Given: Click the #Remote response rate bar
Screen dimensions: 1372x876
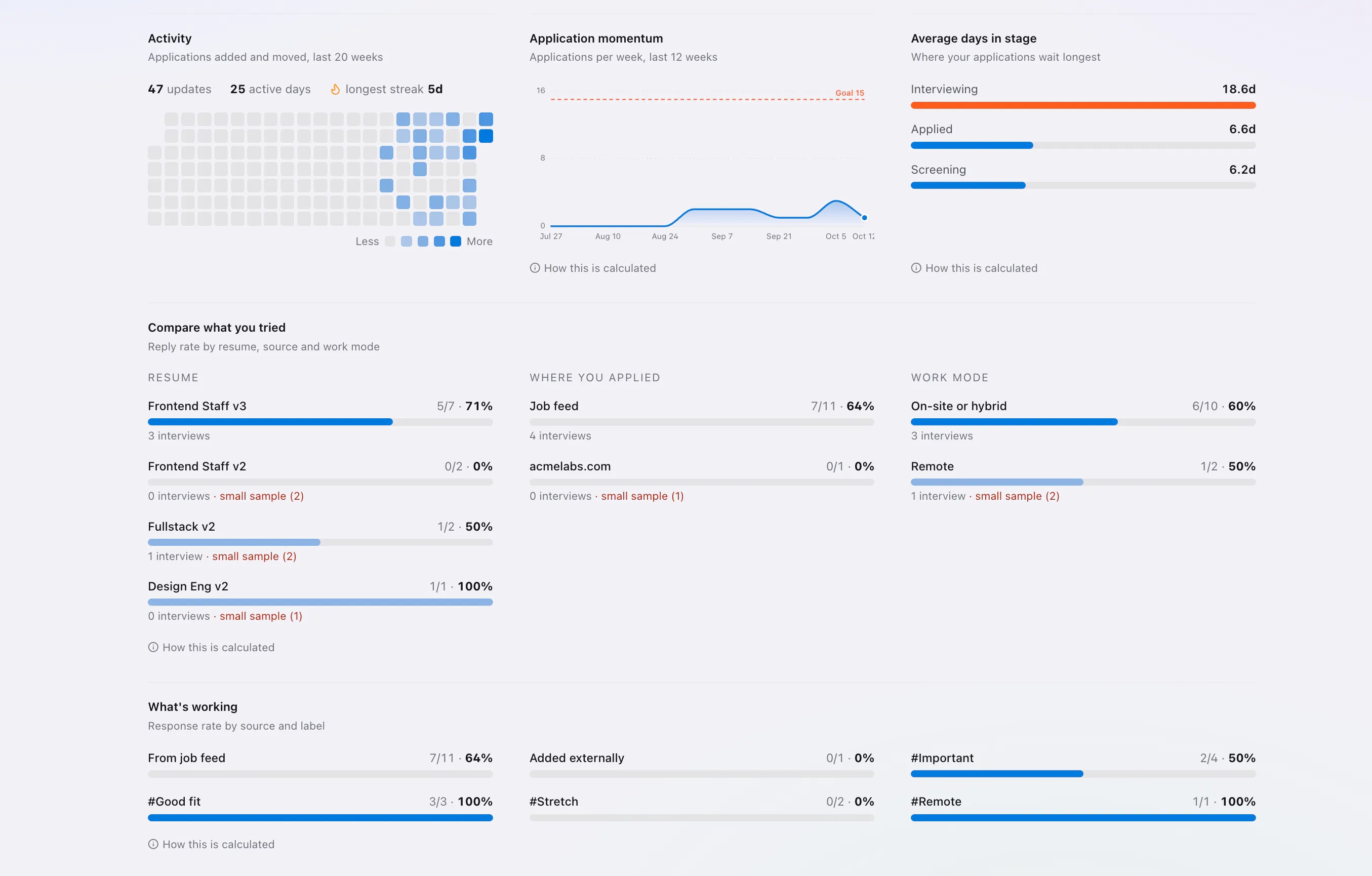Looking at the screenshot, I should pyautogui.click(x=1082, y=818).
